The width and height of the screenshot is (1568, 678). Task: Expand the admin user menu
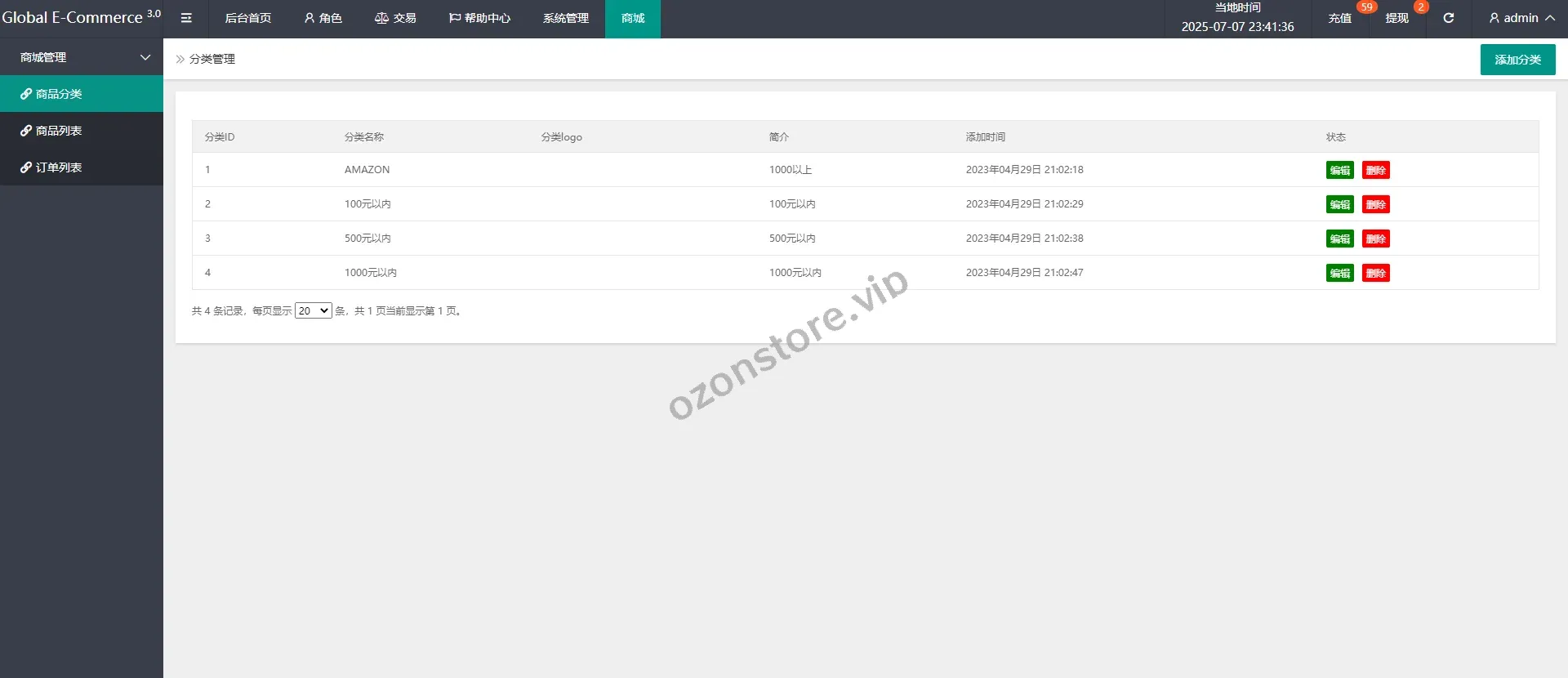[x=1521, y=18]
